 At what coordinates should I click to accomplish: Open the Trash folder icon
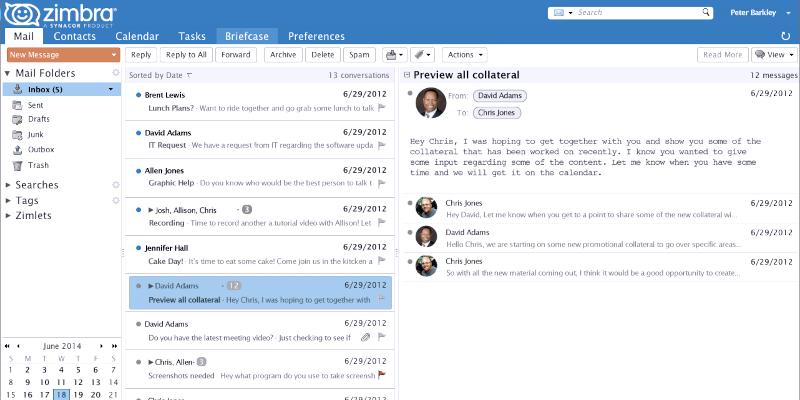(x=18, y=165)
